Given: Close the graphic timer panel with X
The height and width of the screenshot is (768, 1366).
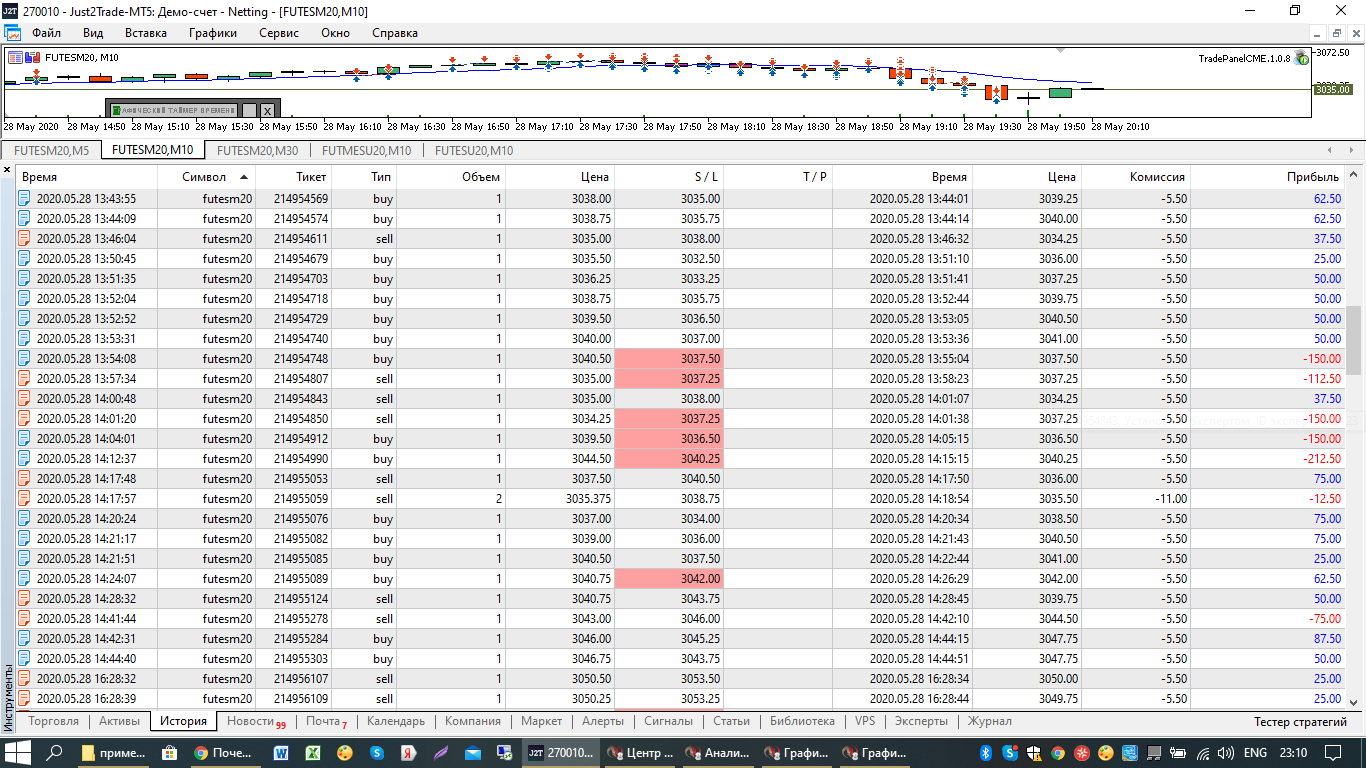Looking at the screenshot, I should click(x=268, y=110).
